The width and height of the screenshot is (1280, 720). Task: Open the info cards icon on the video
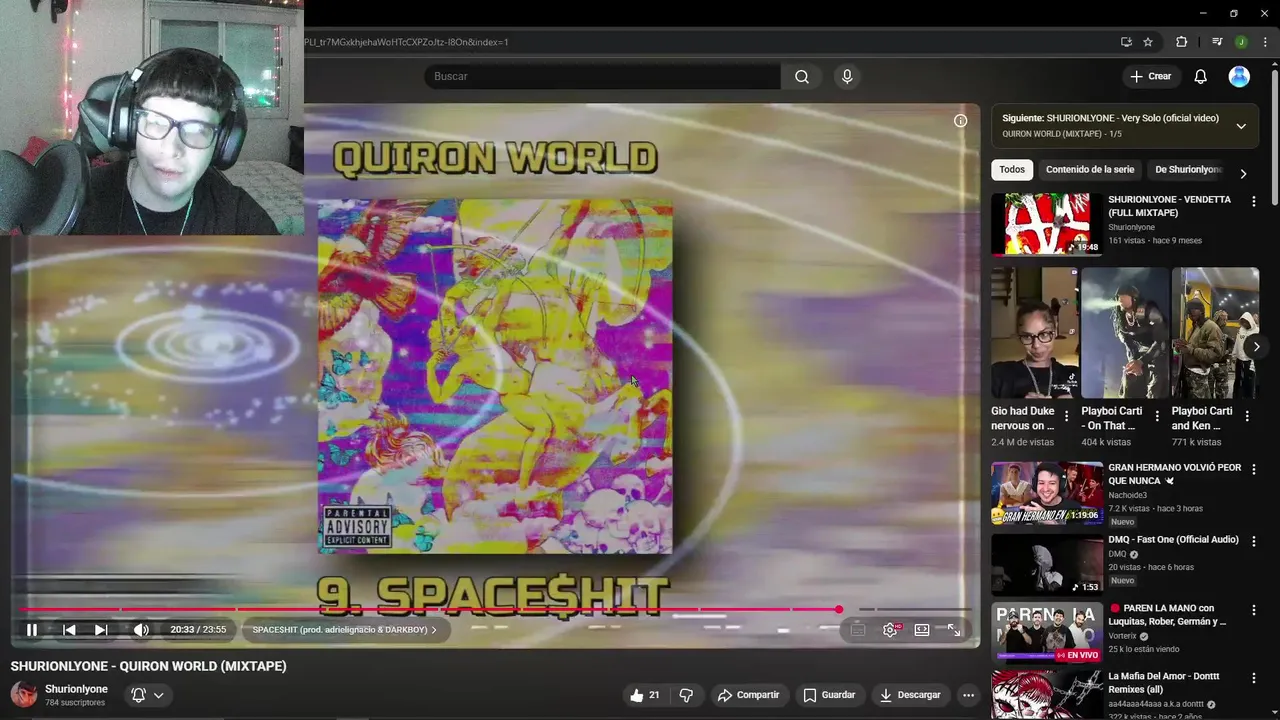[960, 121]
